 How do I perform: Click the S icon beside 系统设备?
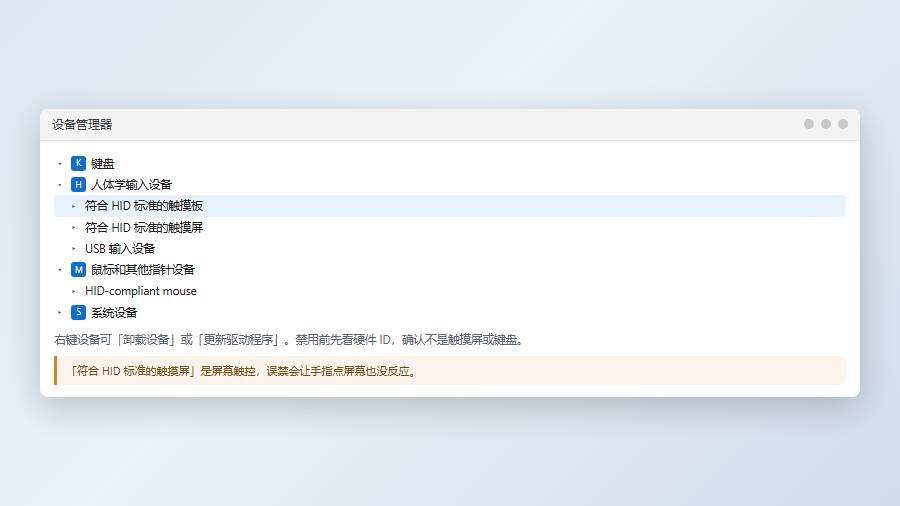[78, 312]
